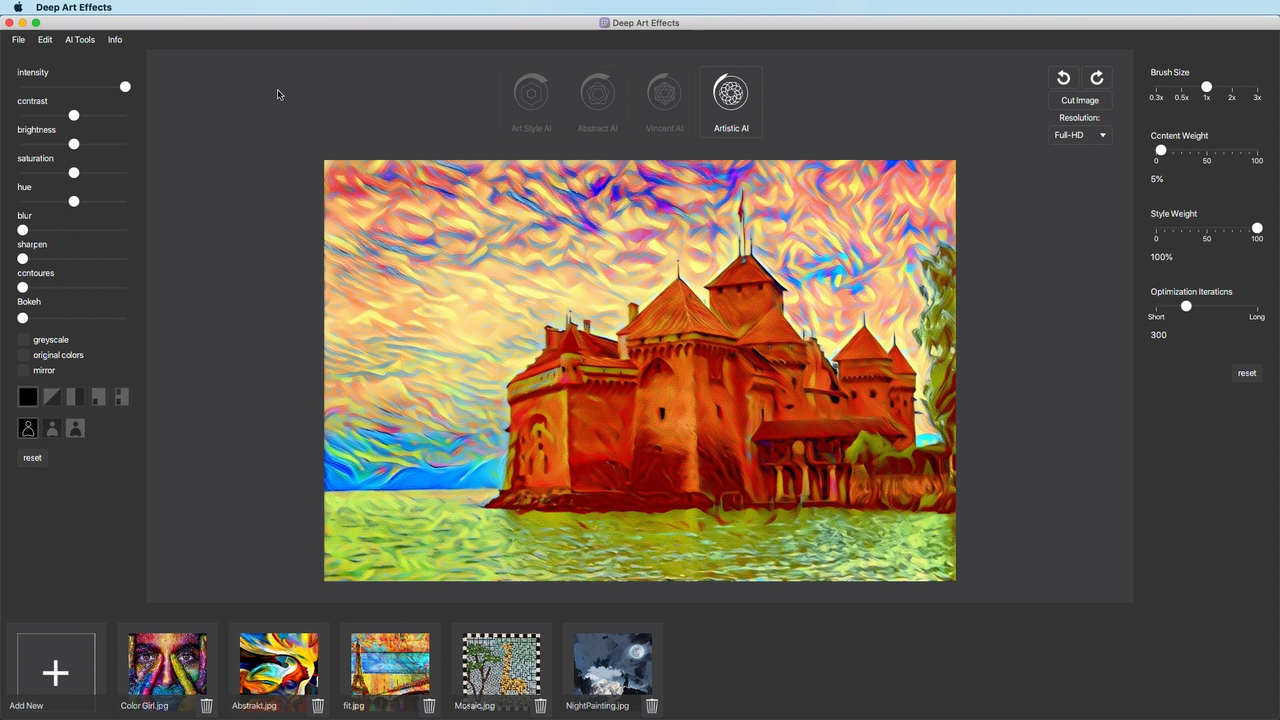Viewport: 1280px width, 720px height.
Task: Select the Art Style AI icon
Action: [x=531, y=92]
